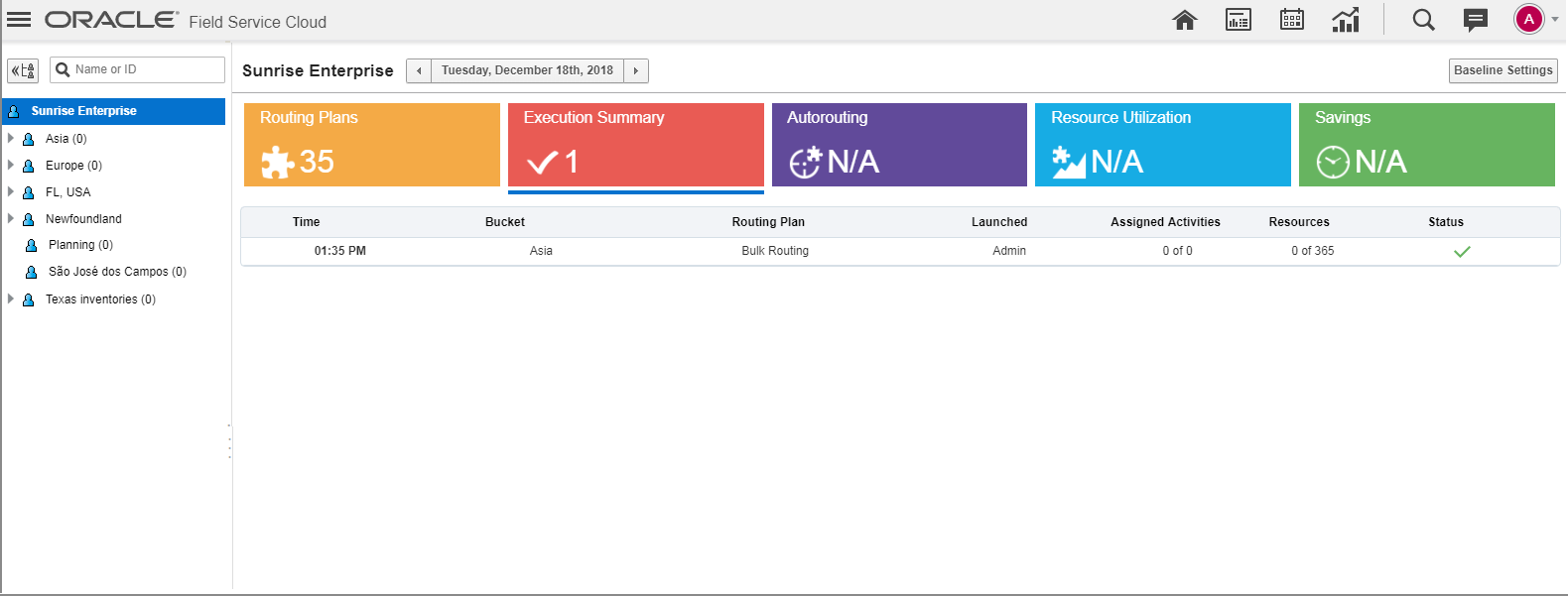Open the Savings tile
The width and height of the screenshot is (1568, 596).
point(1427,145)
